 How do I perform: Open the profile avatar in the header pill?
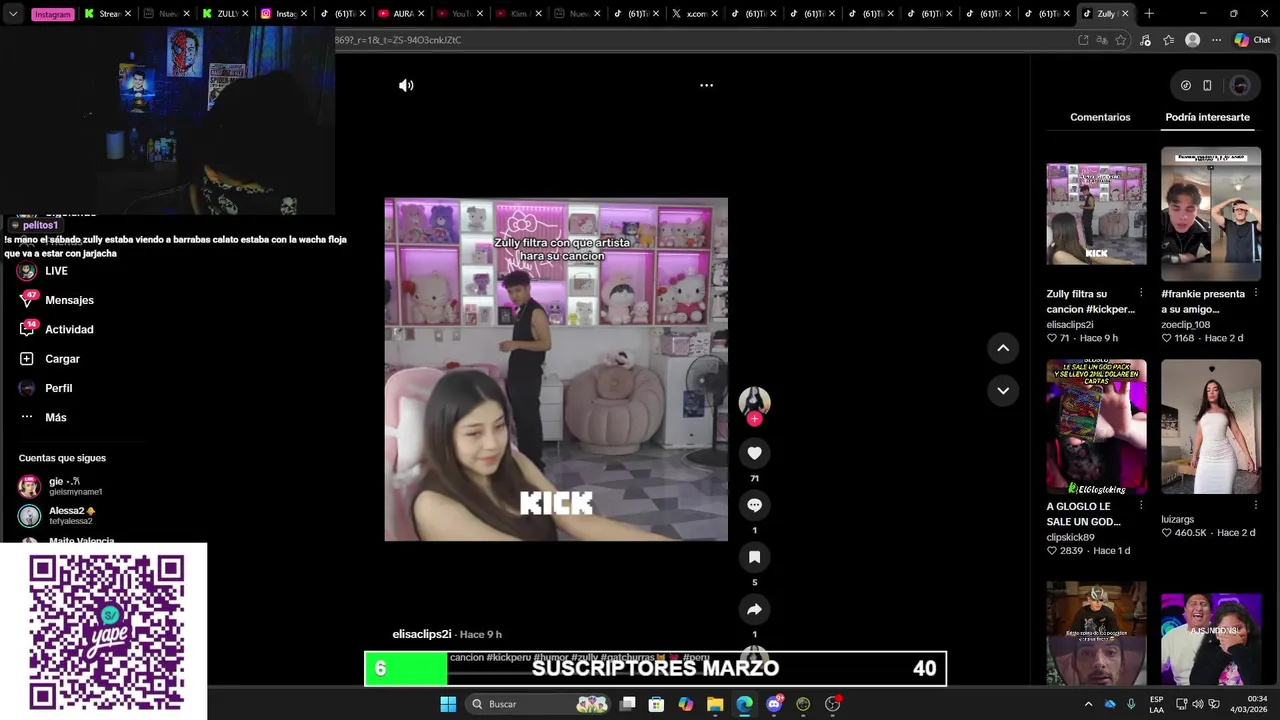1240,85
